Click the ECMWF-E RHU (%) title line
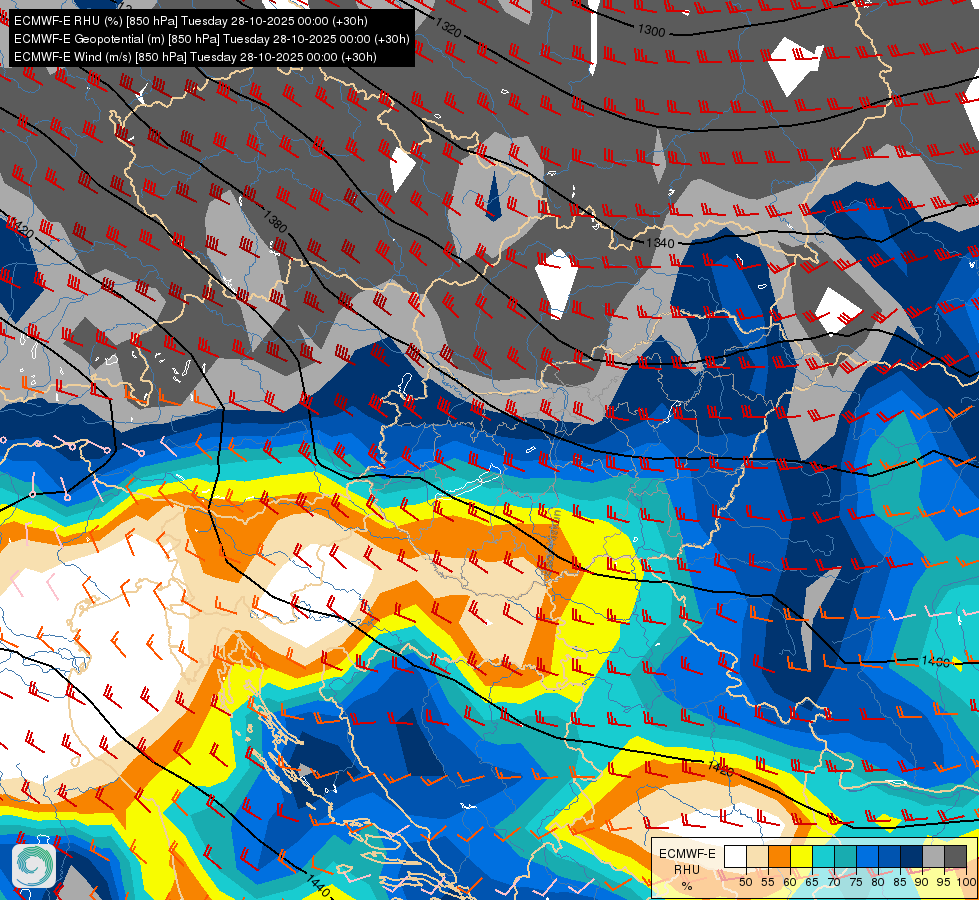Viewport: 979px width, 900px height. [x=190, y=21]
